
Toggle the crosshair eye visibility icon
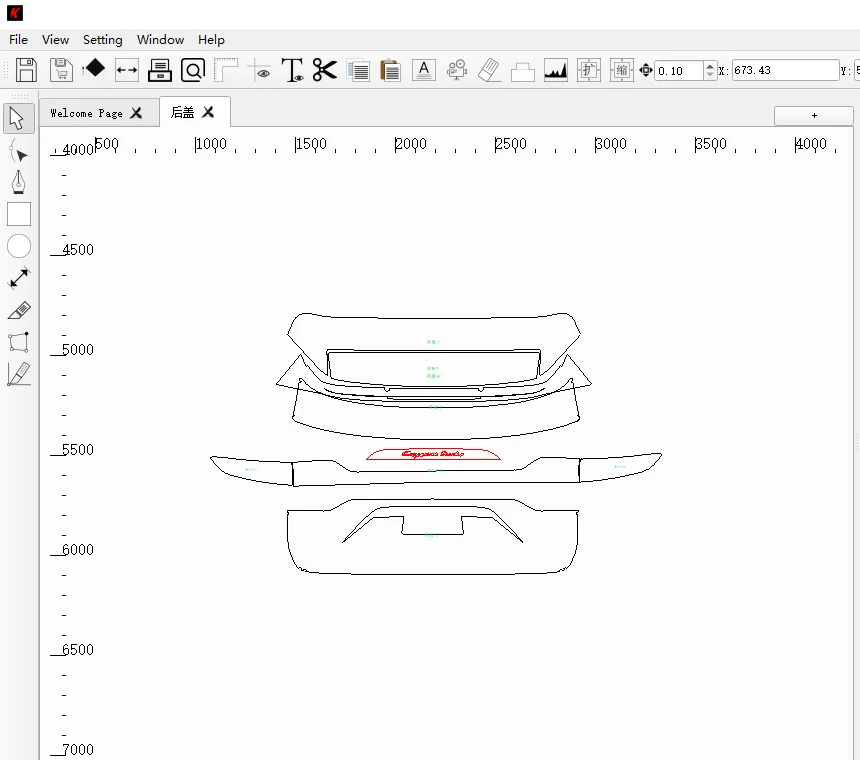click(x=259, y=70)
